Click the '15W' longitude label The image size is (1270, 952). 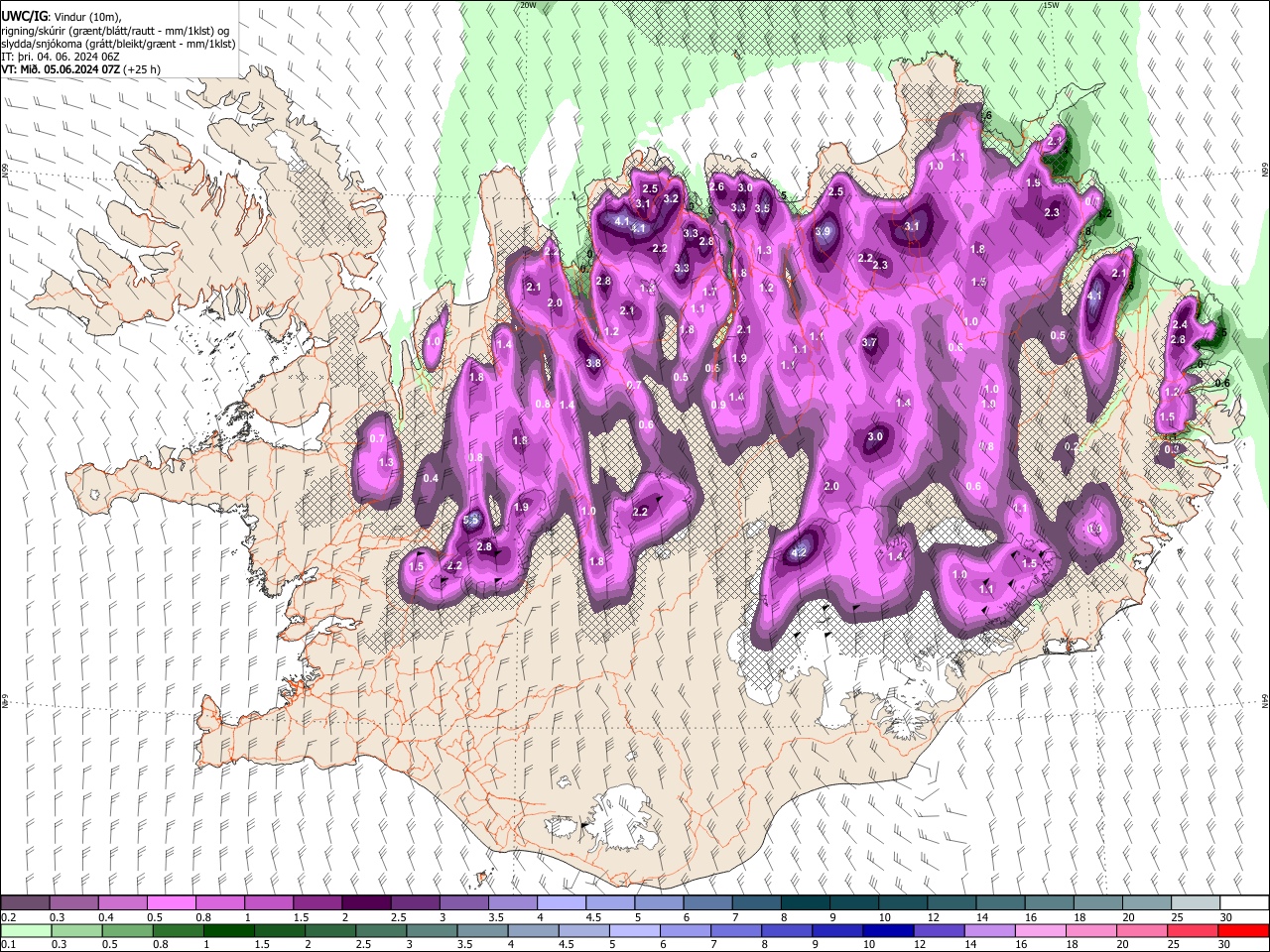[1051, 5]
